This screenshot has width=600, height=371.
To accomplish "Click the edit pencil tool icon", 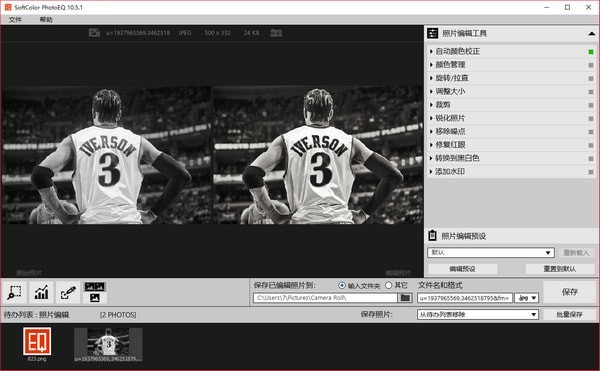I will pos(68,293).
